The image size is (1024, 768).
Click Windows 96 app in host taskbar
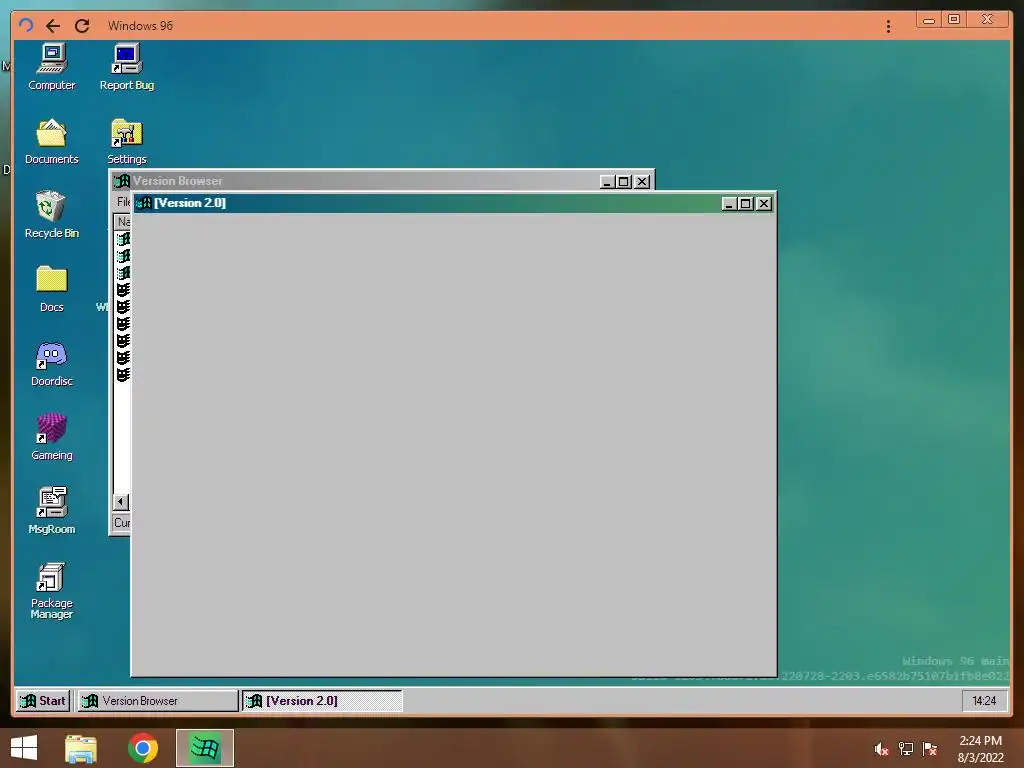pos(205,748)
